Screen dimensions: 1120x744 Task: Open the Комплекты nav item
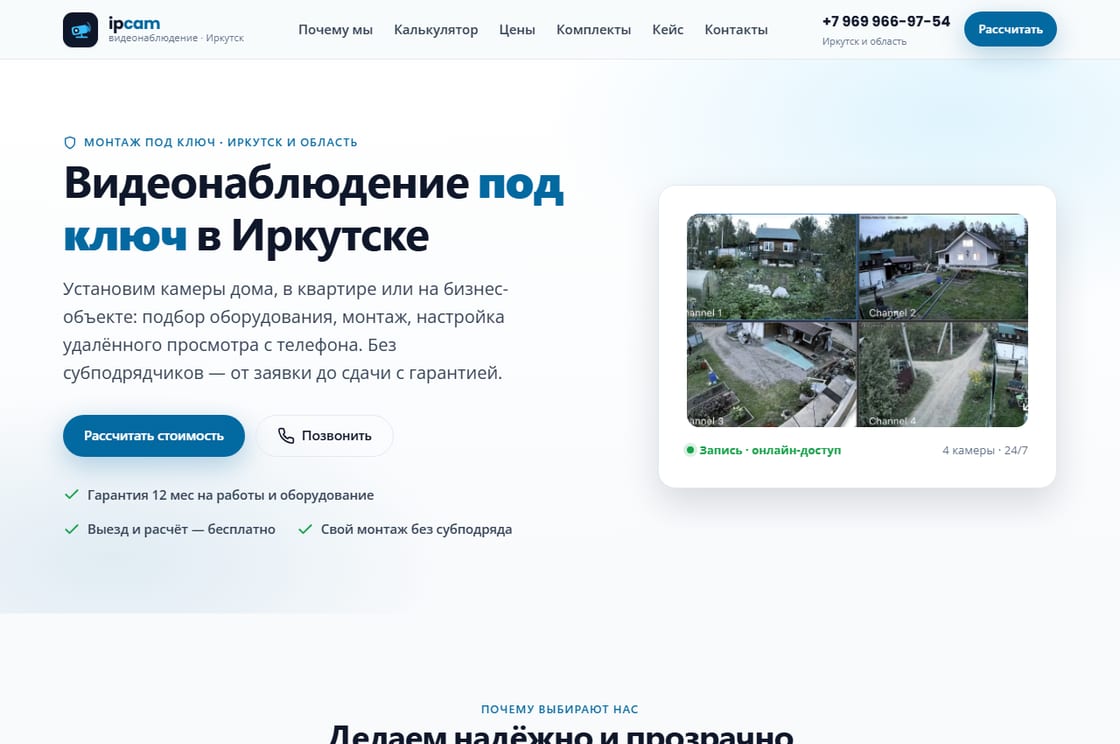click(x=594, y=30)
